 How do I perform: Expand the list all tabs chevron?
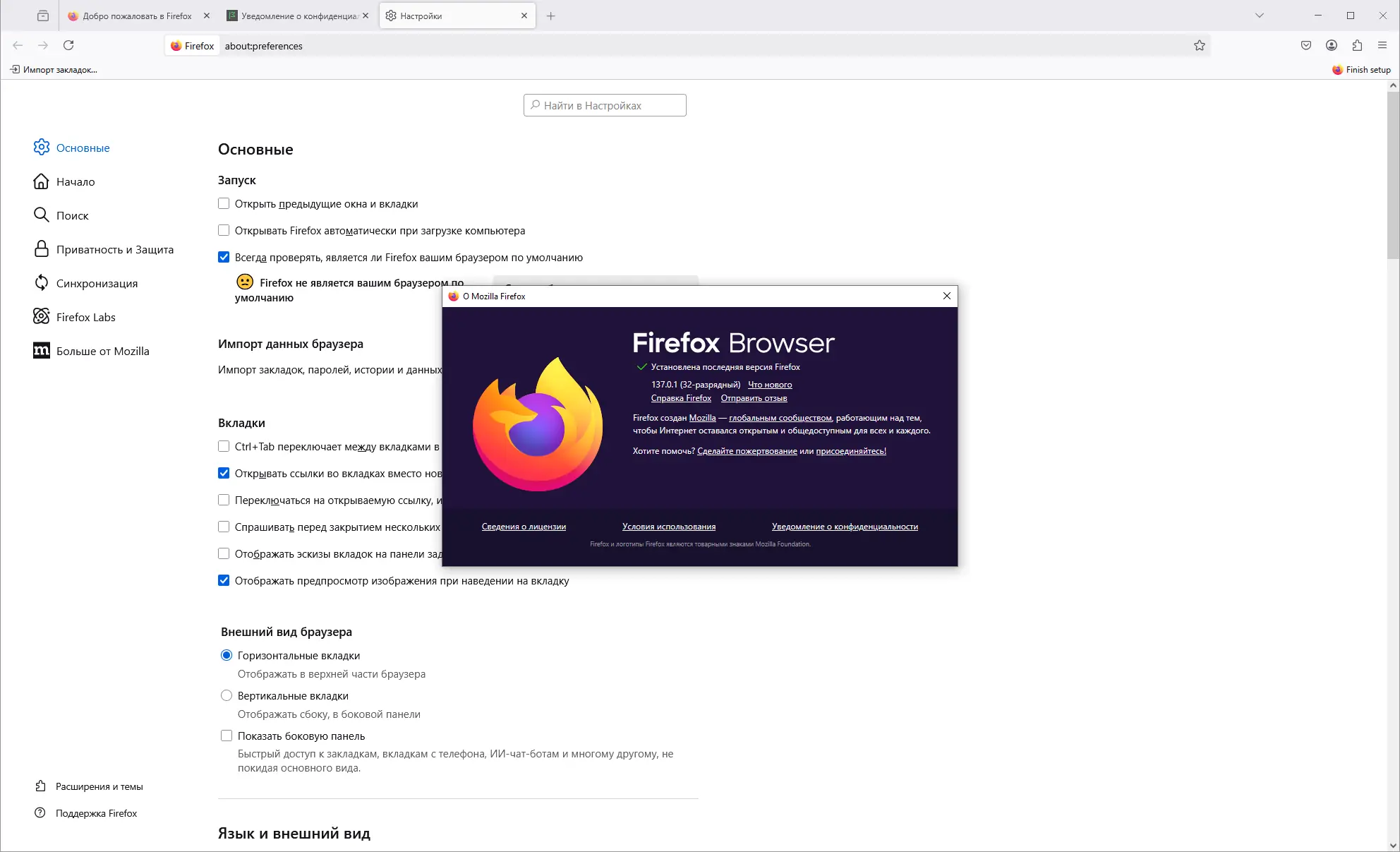point(1260,16)
